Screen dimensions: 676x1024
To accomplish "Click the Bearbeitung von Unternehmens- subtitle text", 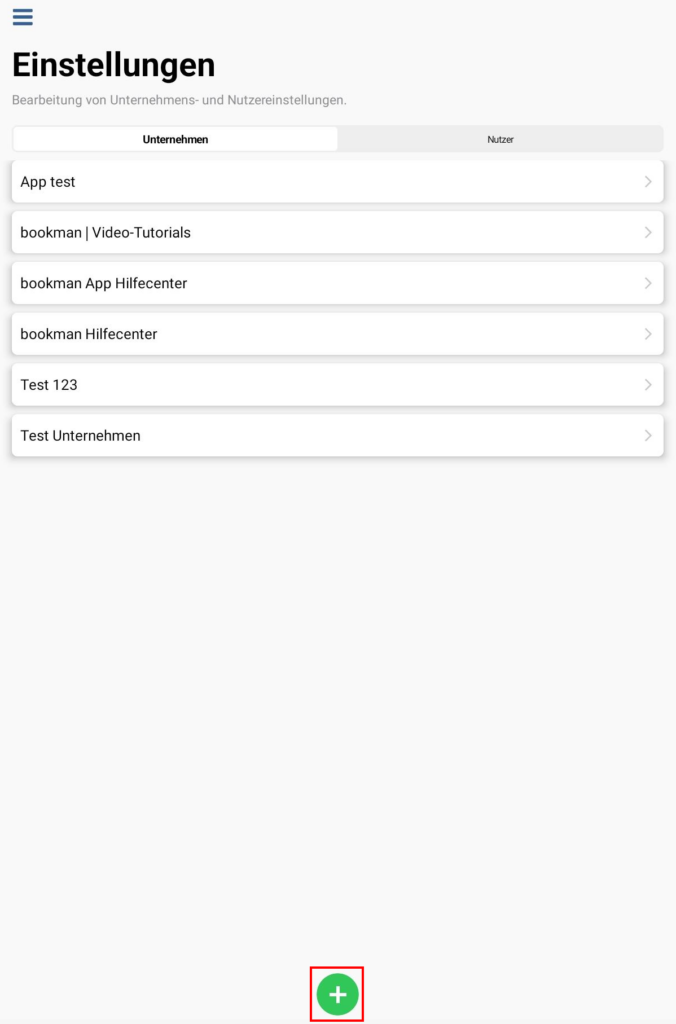I will (179, 100).
